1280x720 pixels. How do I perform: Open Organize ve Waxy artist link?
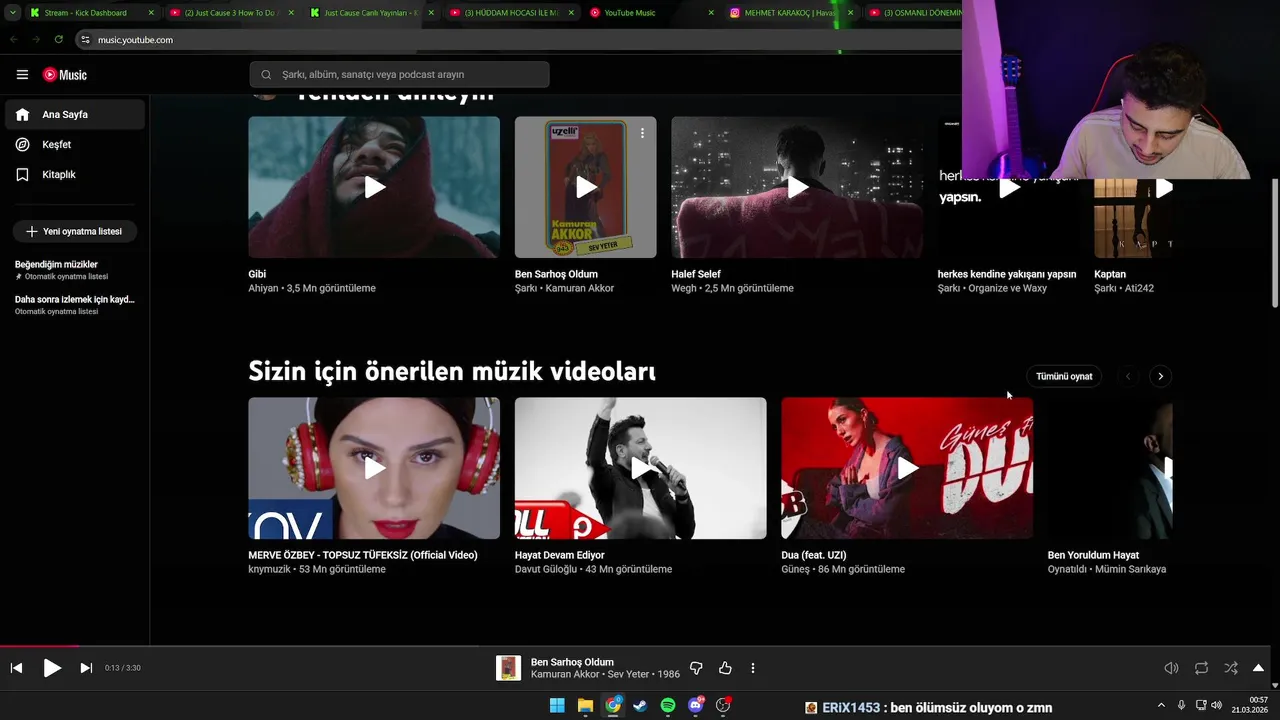coord(1008,288)
